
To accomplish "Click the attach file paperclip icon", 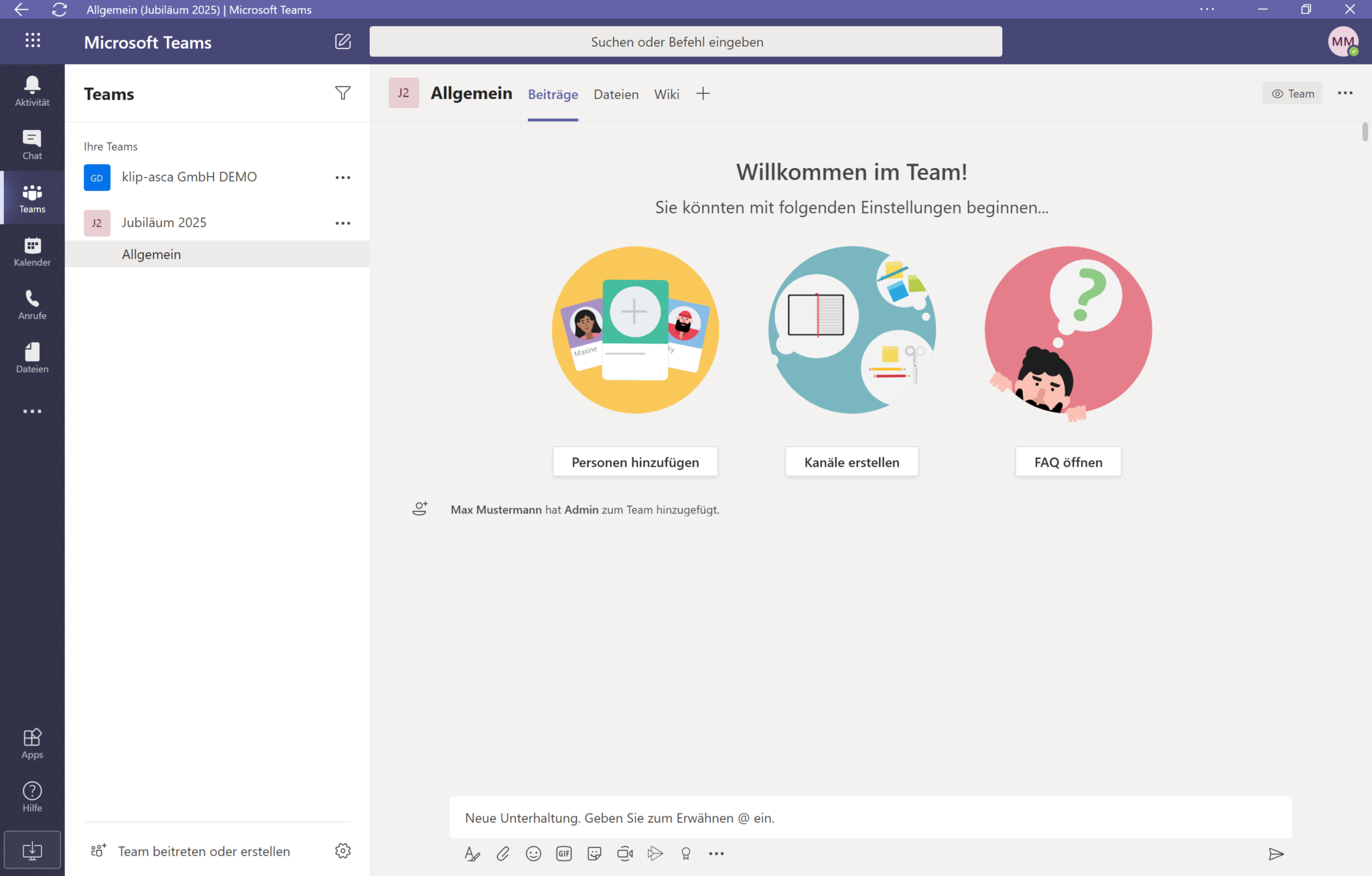I will point(502,853).
